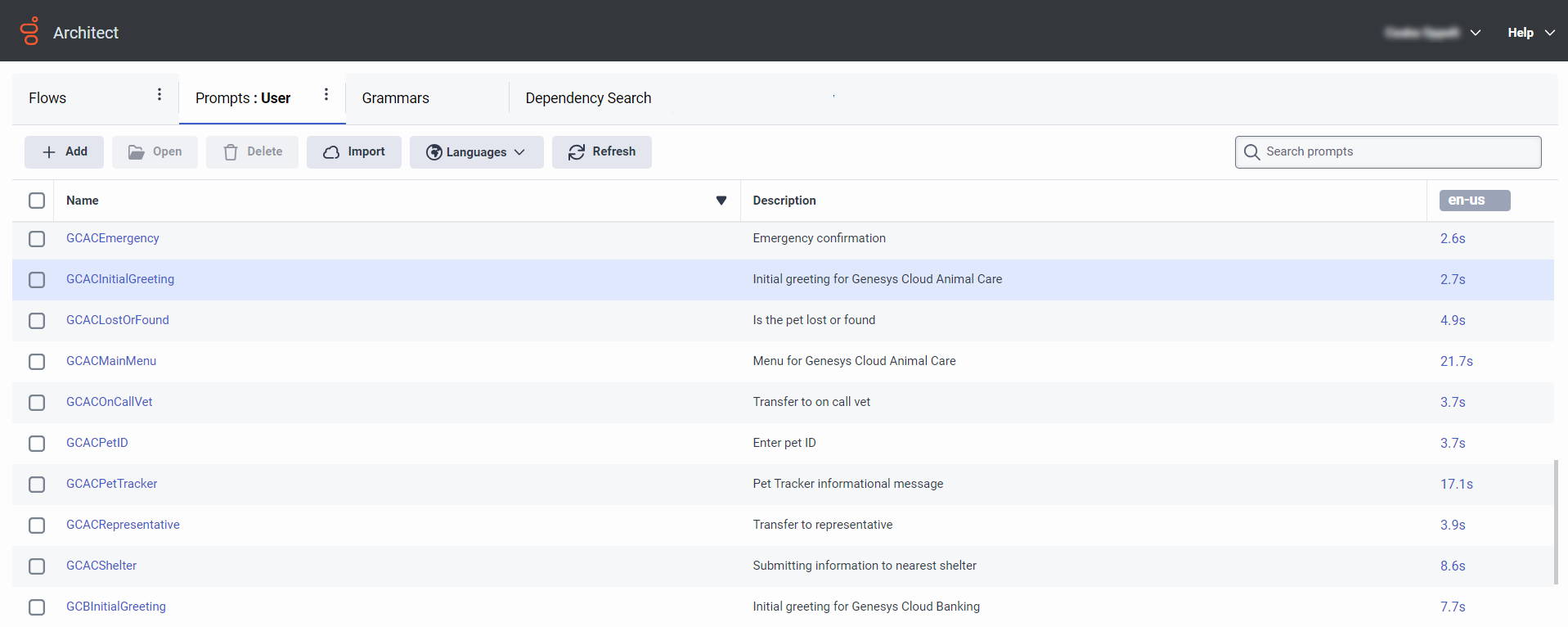
Task: Open the Dependency Search tab
Action: [x=588, y=98]
